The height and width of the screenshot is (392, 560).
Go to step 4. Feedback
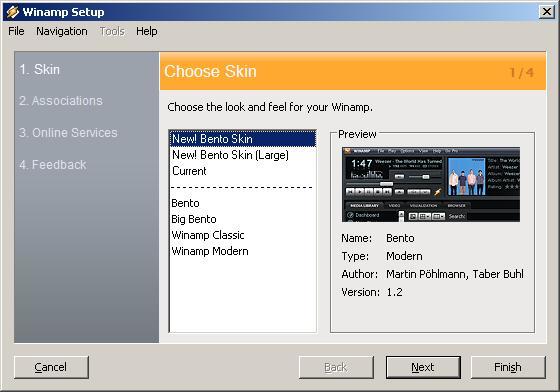(x=53, y=165)
